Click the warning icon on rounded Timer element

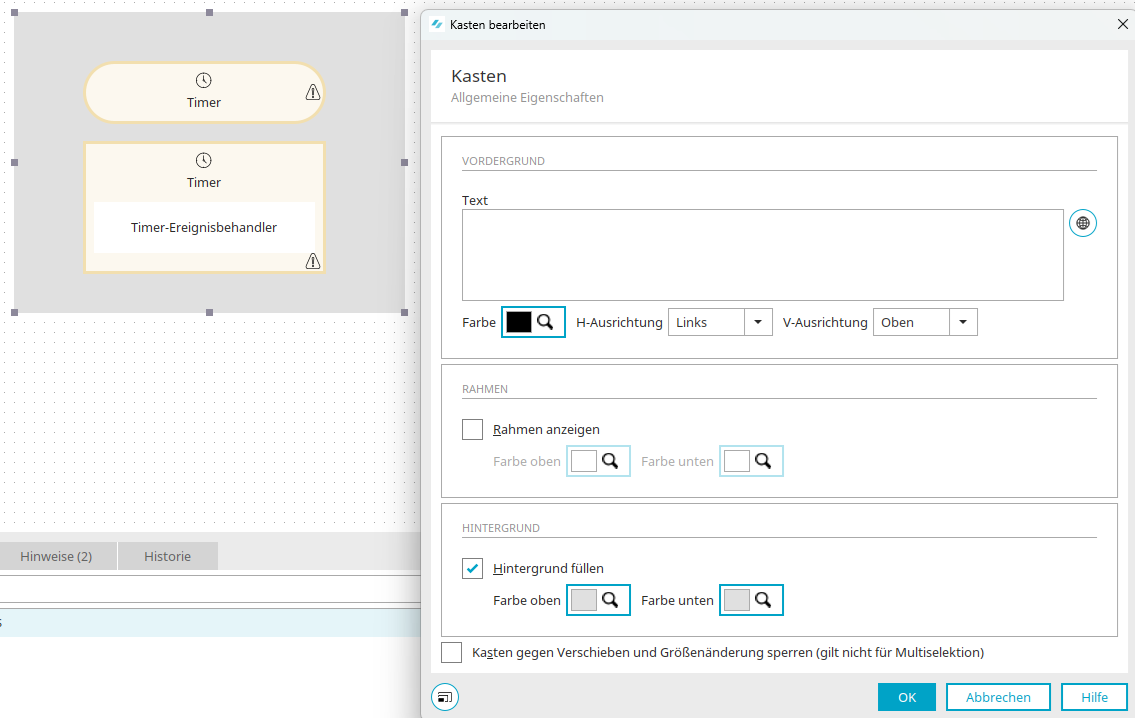pyautogui.click(x=313, y=92)
